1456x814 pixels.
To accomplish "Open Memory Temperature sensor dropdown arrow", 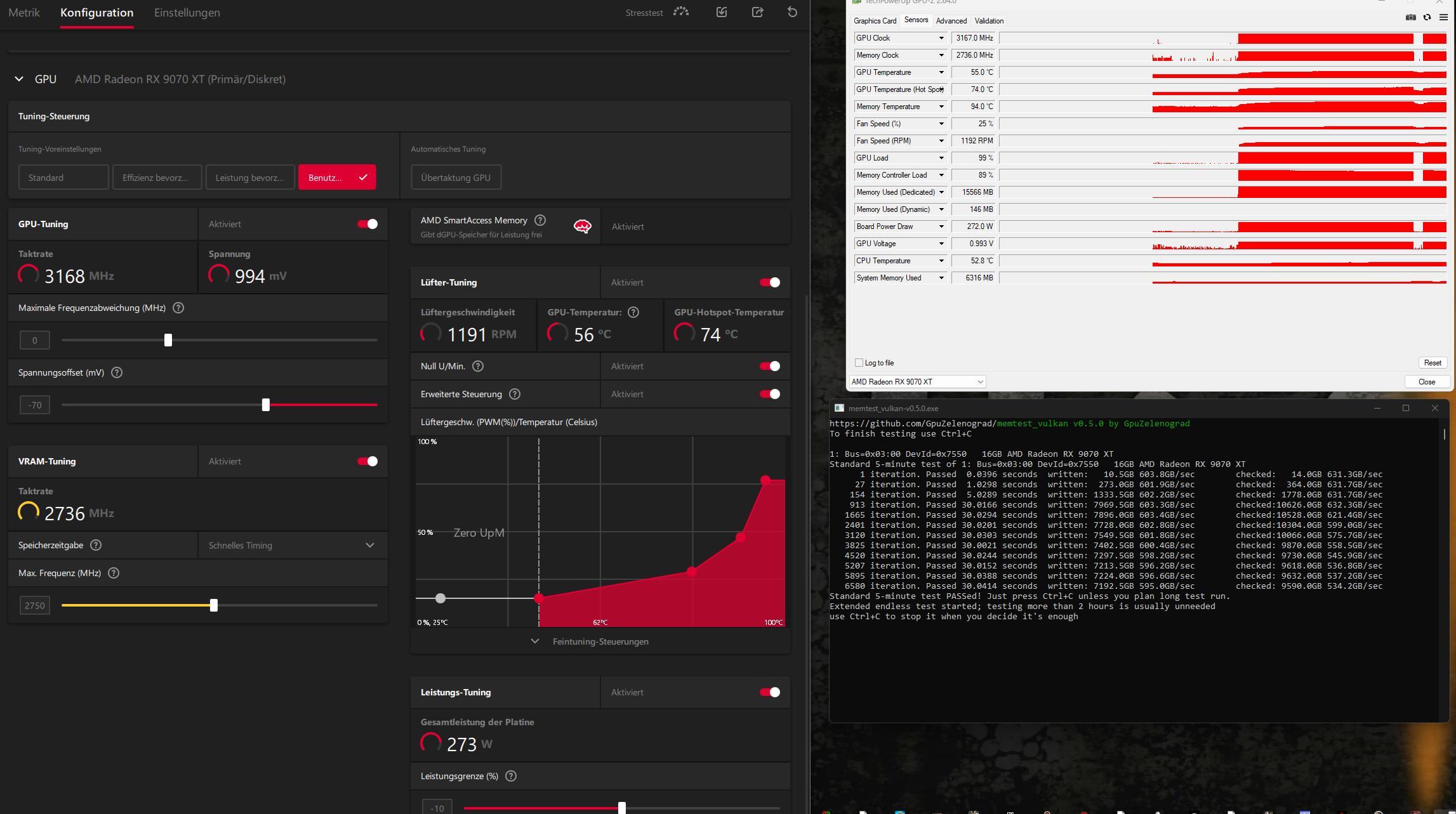I will [941, 107].
